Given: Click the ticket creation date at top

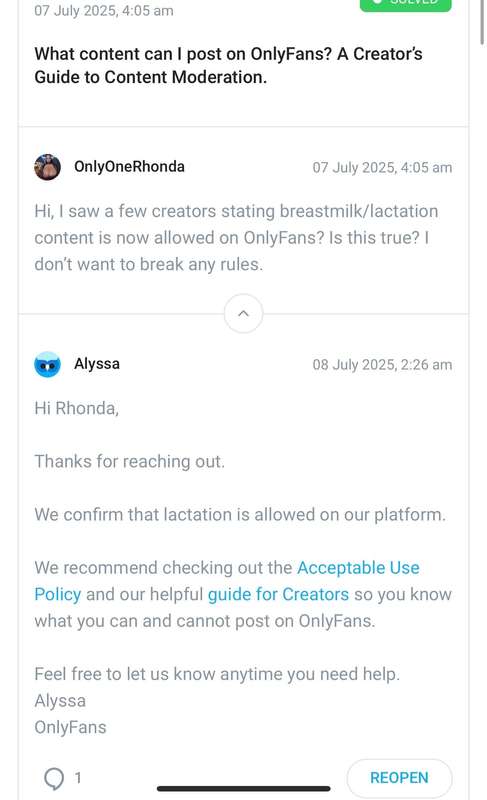Looking at the screenshot, I should click(104, 10).
